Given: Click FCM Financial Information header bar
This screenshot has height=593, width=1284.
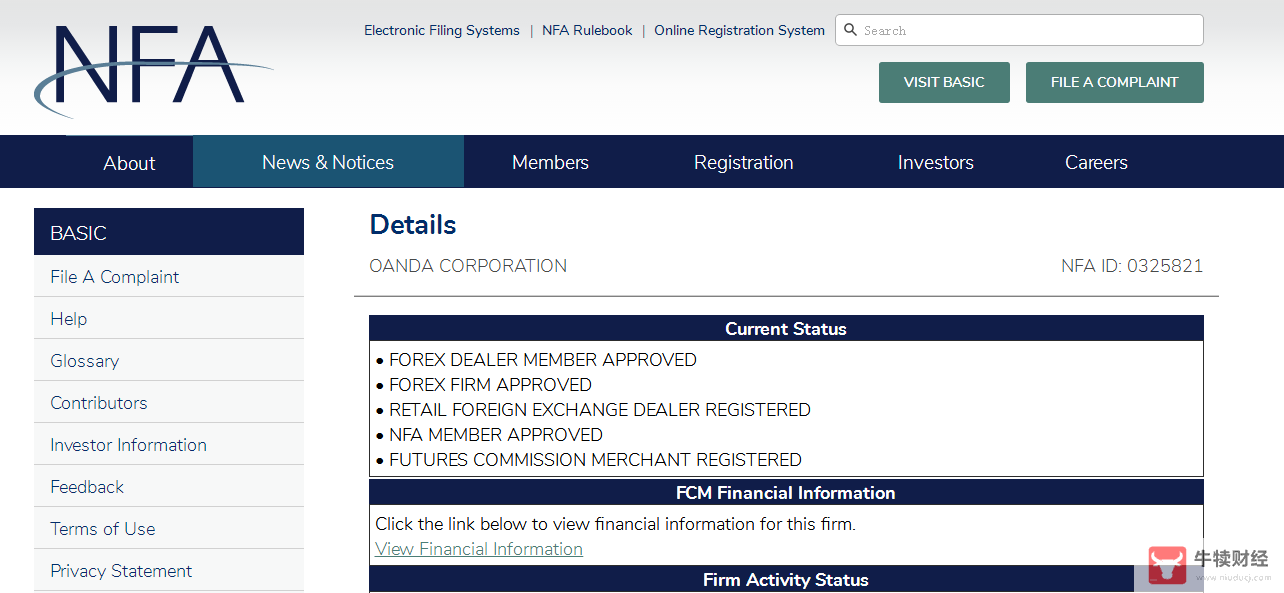Looking at the screenshot, I should coord(786,492).
